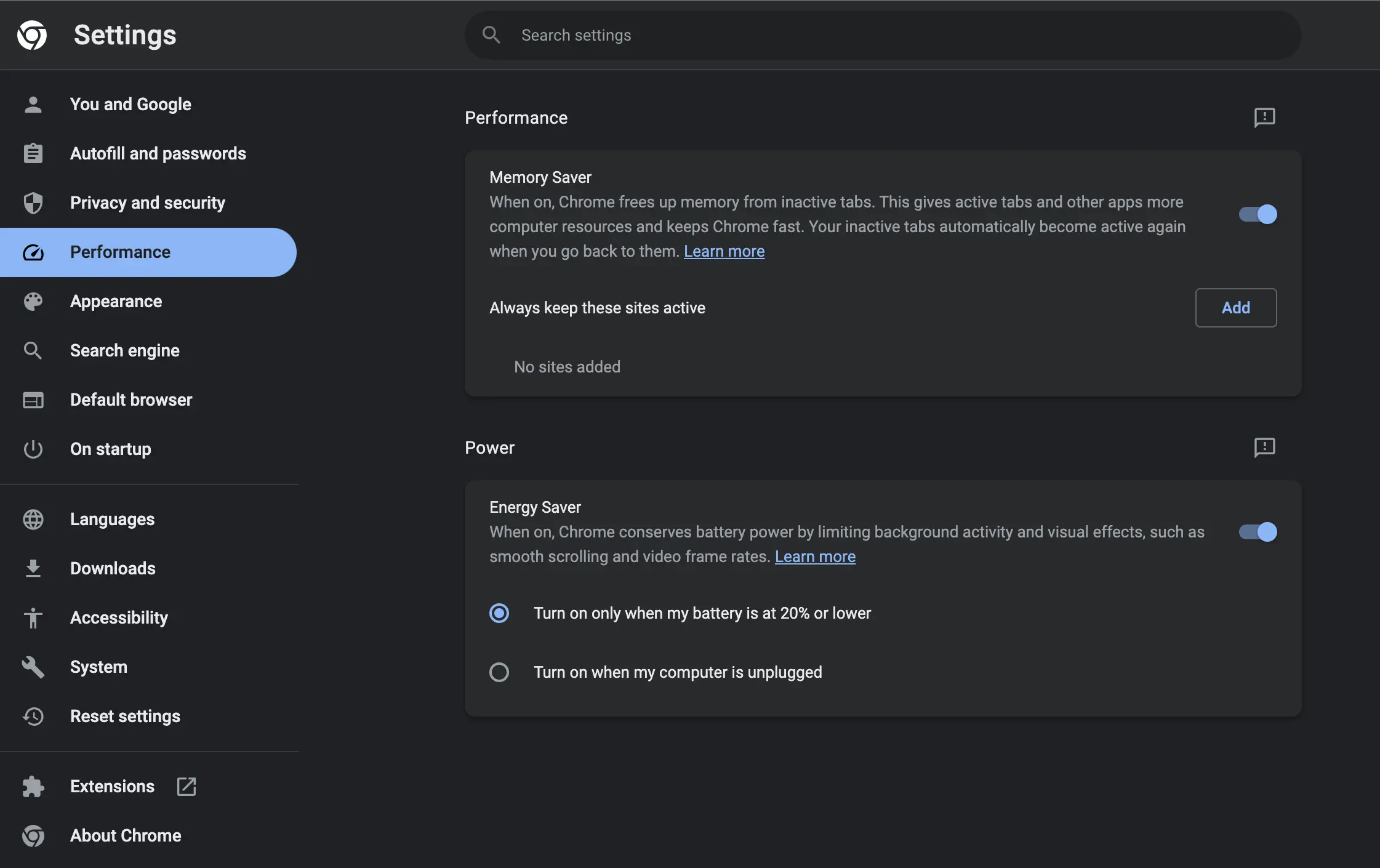Open the Autofill and passwords section
Viewport: 1380px width, 868px height.
pyautogui.click(x=158, y=153)
